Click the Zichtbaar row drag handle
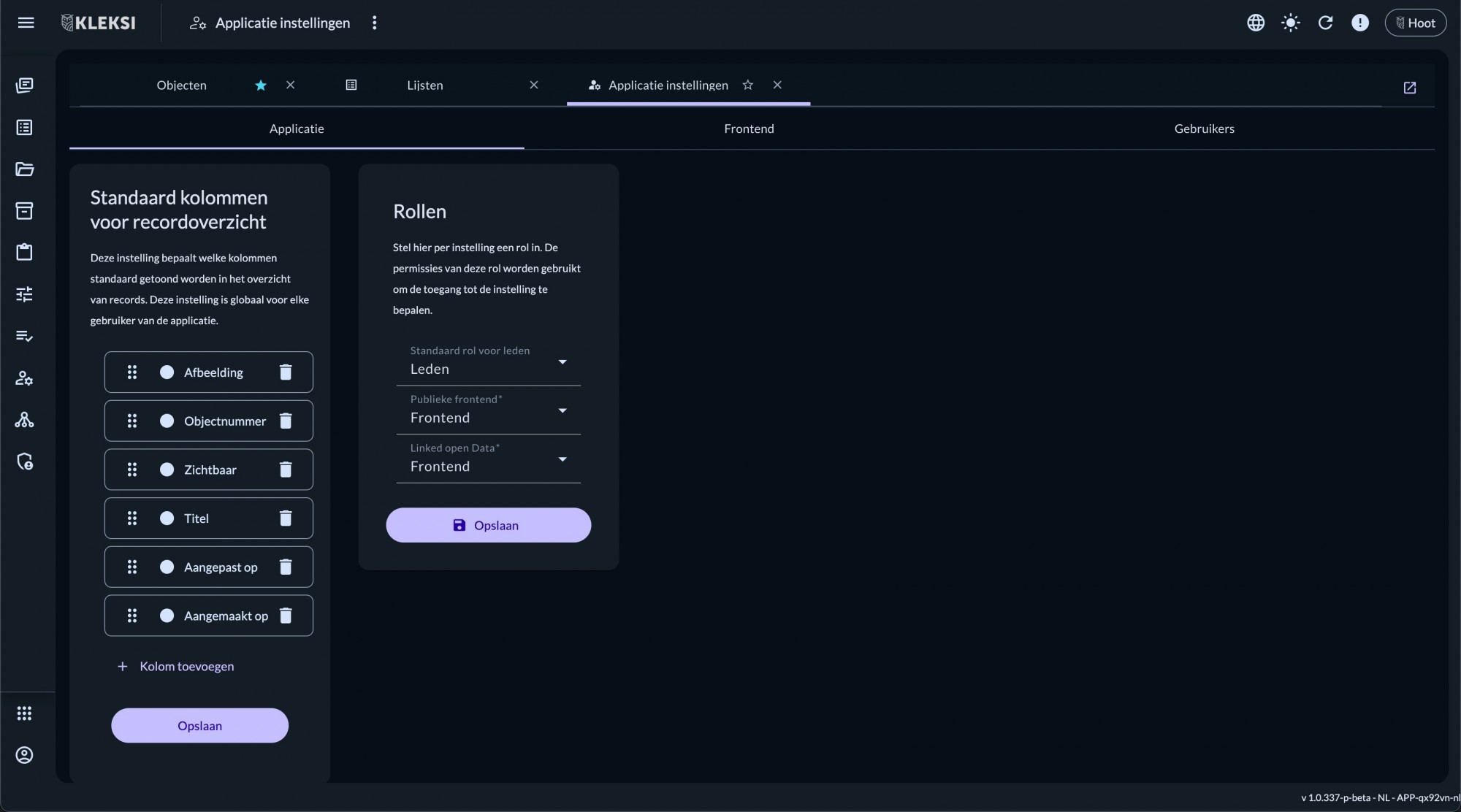The height and width of the screenshot is (812, 1461). [132, 470]
